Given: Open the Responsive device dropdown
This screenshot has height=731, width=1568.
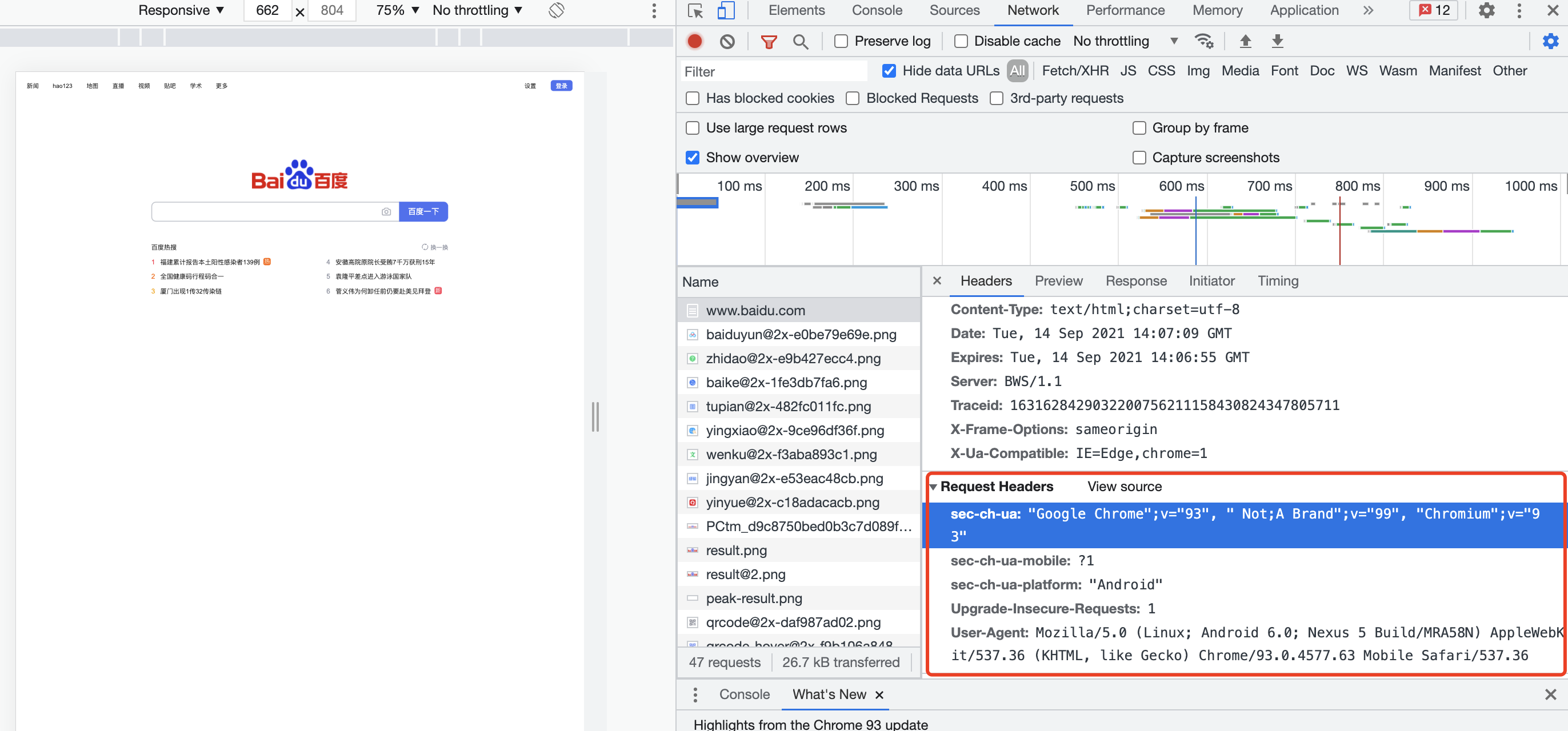Looking at the screenshot, I should [x=181, y=10].
